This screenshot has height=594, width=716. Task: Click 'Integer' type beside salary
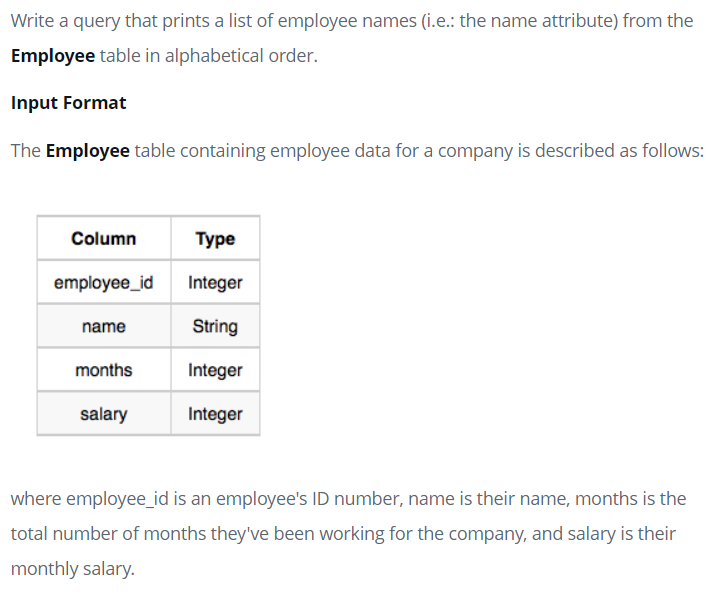[x=215, y=414]
